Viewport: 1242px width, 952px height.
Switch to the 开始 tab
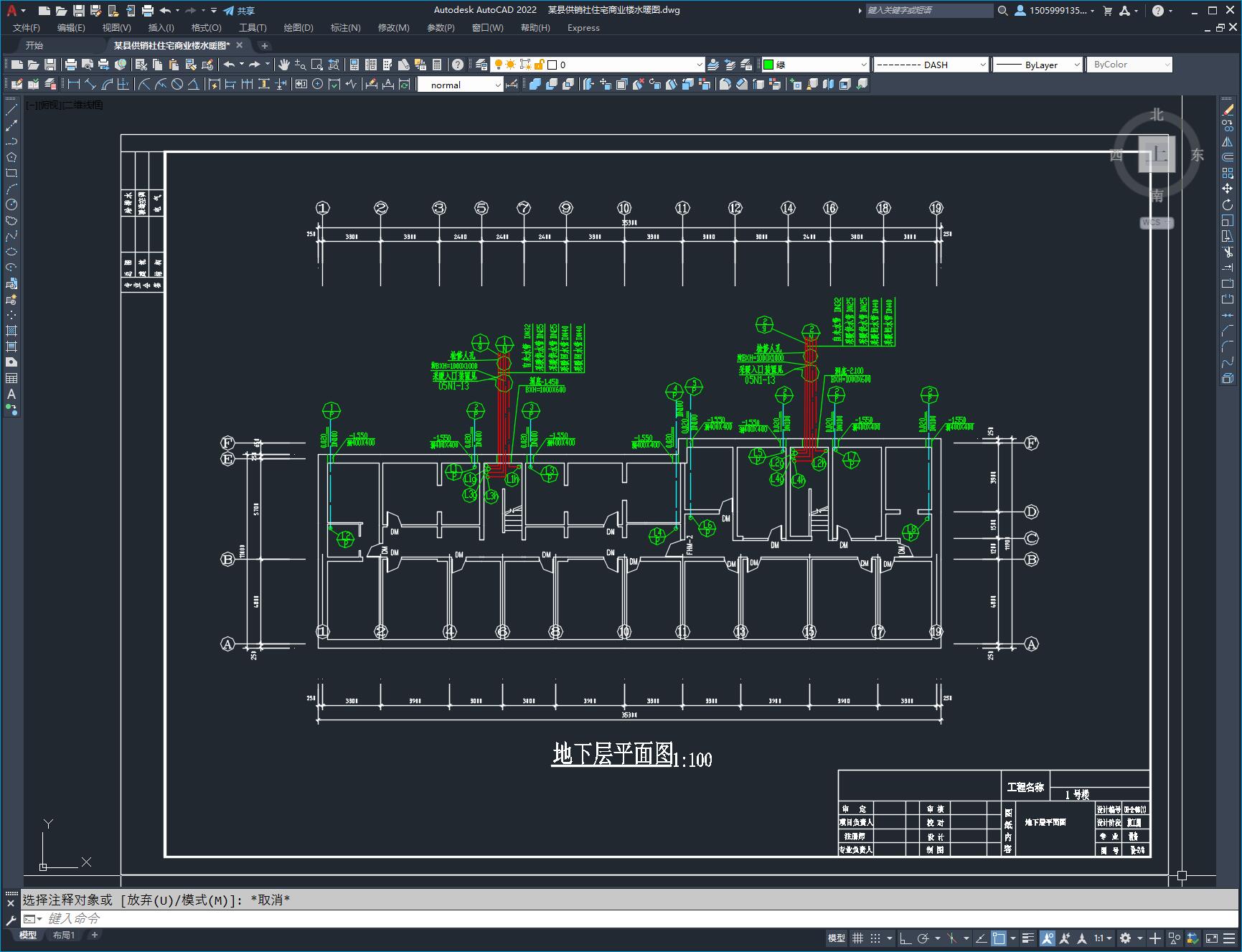[34, 45]
